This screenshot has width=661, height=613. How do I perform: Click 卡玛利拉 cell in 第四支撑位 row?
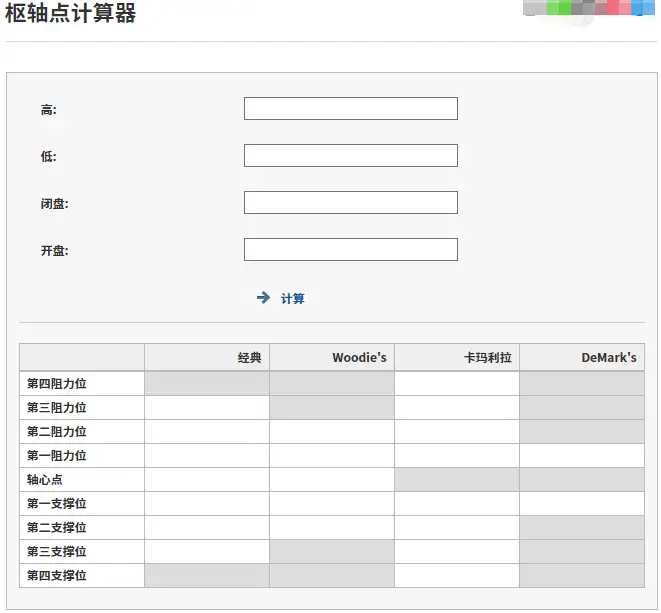click(457, 576)
